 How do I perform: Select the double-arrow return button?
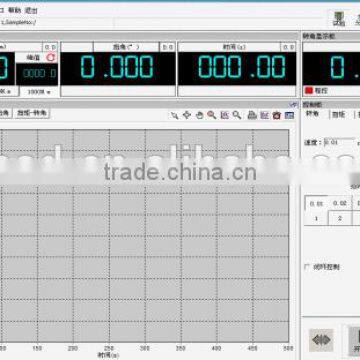pos(321,340)
